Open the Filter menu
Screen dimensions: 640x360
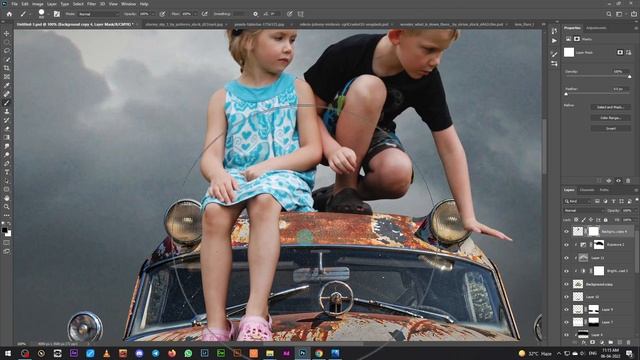tap(91, 4)
